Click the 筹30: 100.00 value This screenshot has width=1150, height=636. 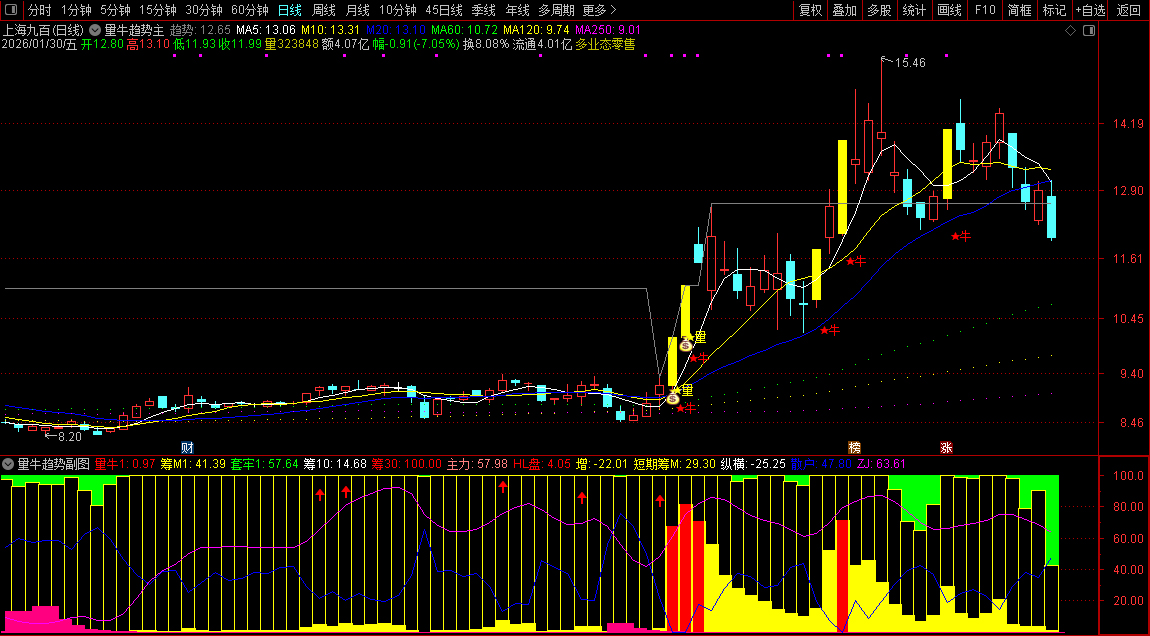click(x=406, y=464)
